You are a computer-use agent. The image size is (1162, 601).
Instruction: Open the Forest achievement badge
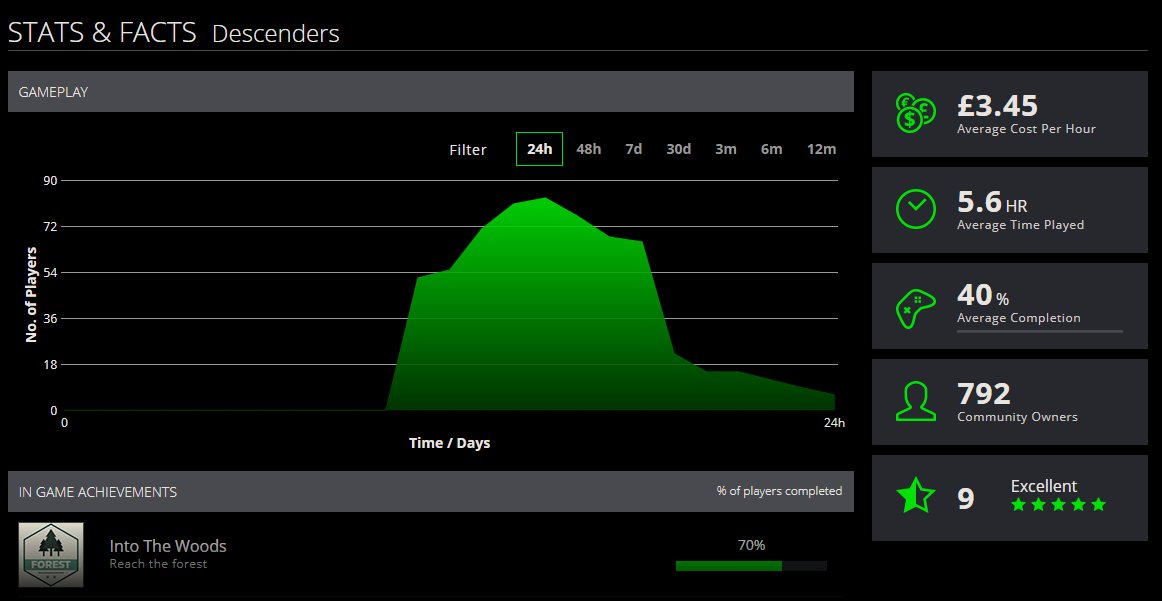[50, 554]
